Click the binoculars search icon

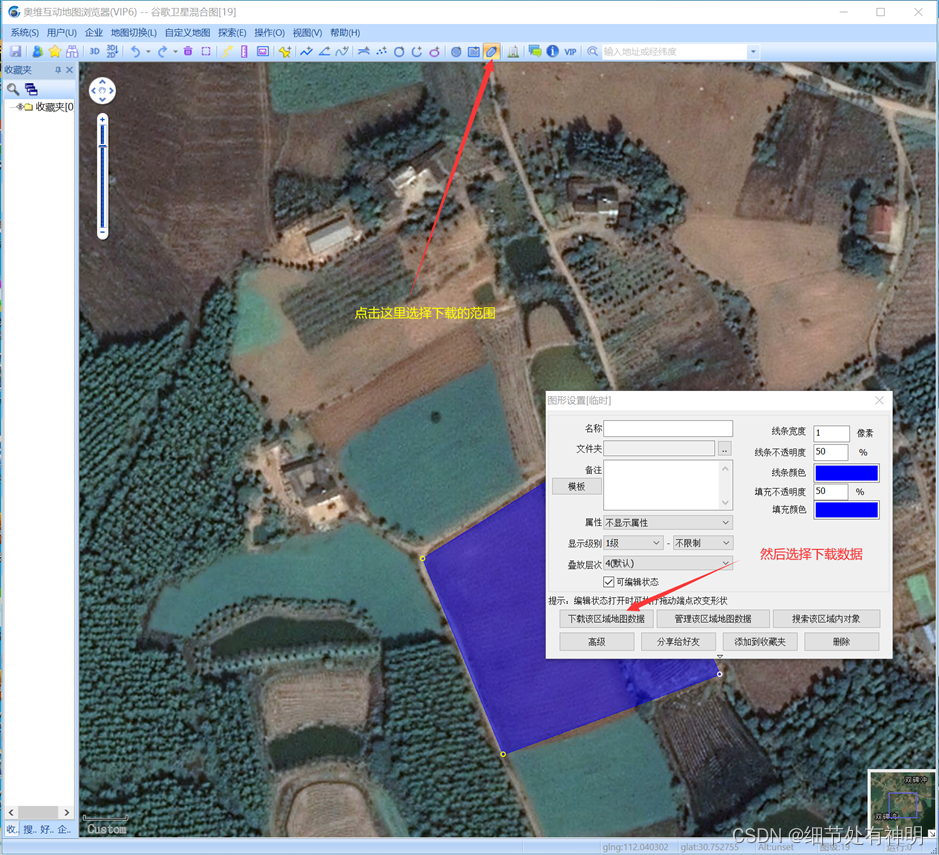[72, 52]
